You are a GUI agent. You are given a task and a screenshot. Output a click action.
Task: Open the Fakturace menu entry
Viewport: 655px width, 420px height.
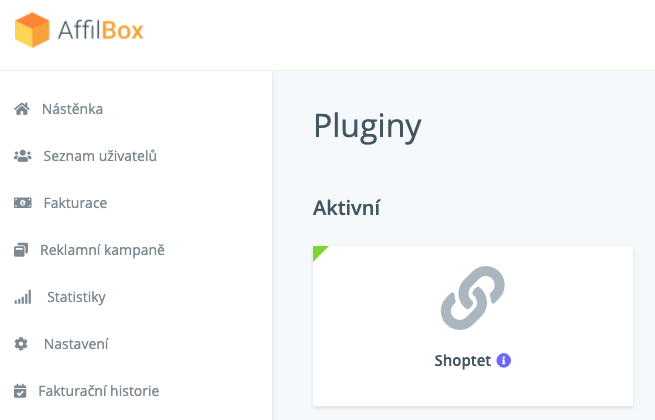pyautogui.click(x=76, y=203)
